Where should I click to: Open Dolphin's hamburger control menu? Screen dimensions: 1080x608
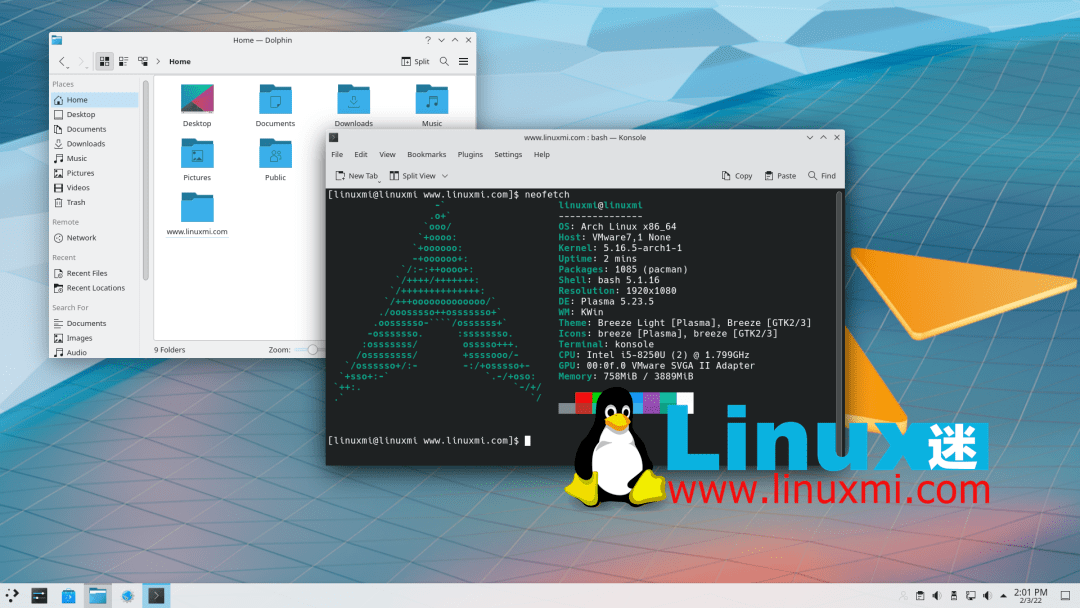click(463, 61)
